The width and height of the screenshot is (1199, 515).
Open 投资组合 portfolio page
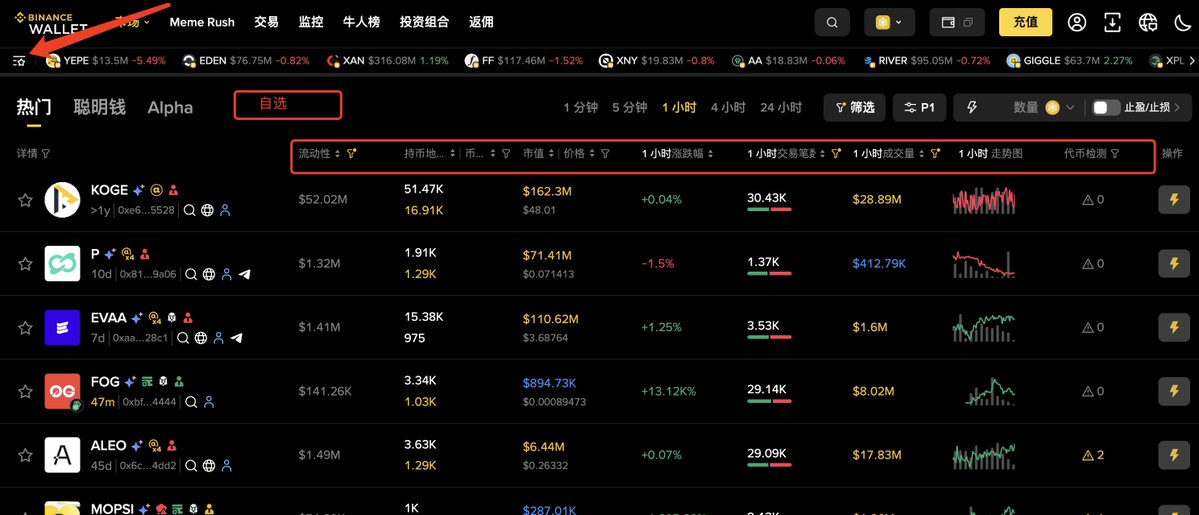point(424,22)
